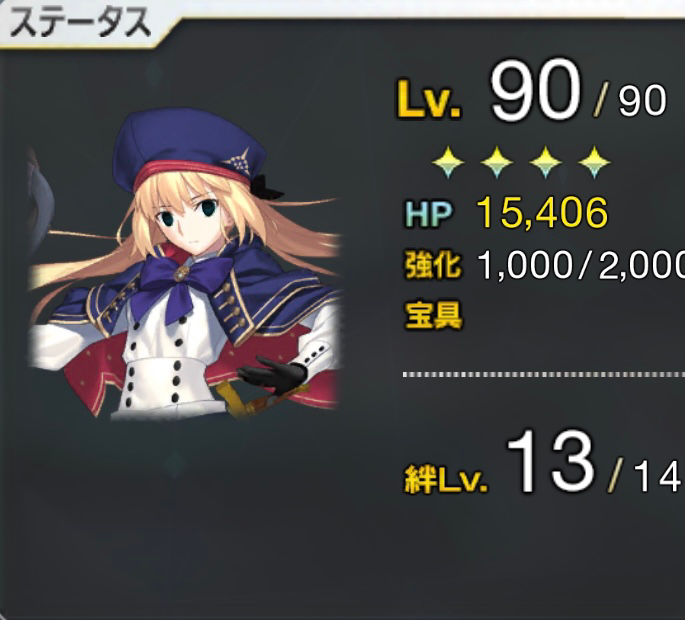Tap the 絆Lv. label icon
Viewport: 685px width, 620px height.
[x=446, y=479]
